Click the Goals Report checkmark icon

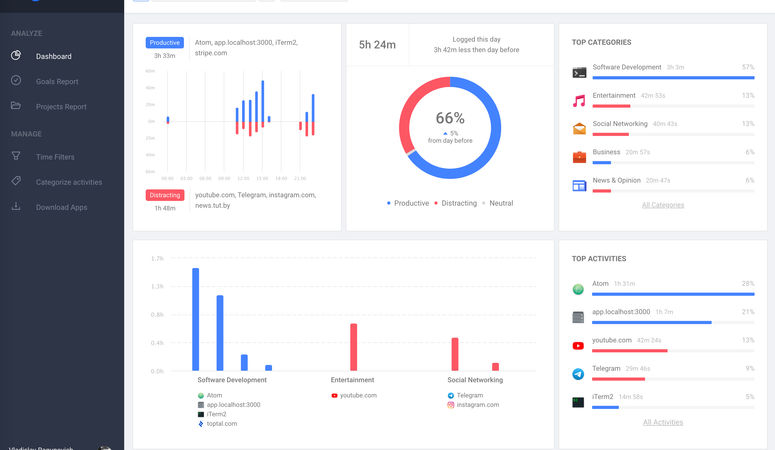click(16, 80)
